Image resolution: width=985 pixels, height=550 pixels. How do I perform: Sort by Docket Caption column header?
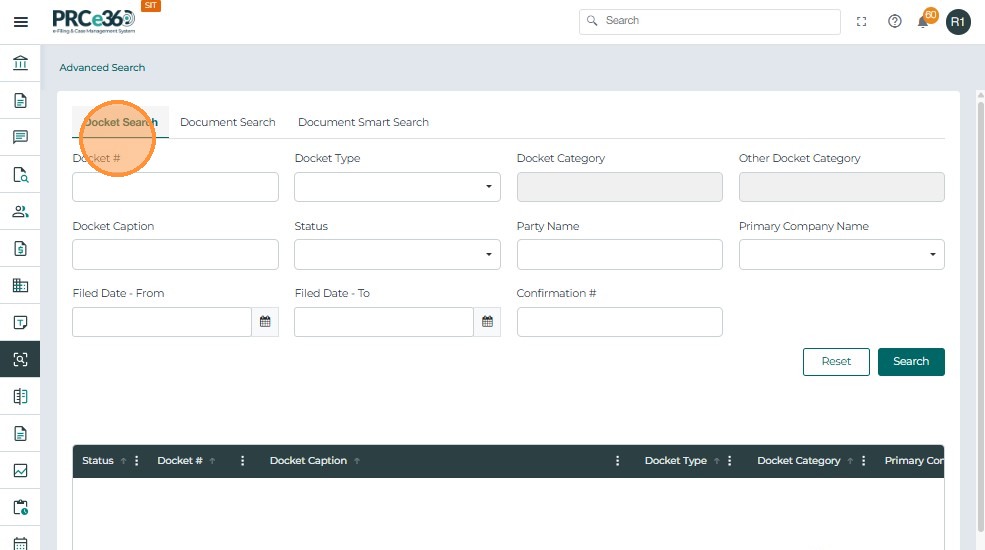[308, 461]
